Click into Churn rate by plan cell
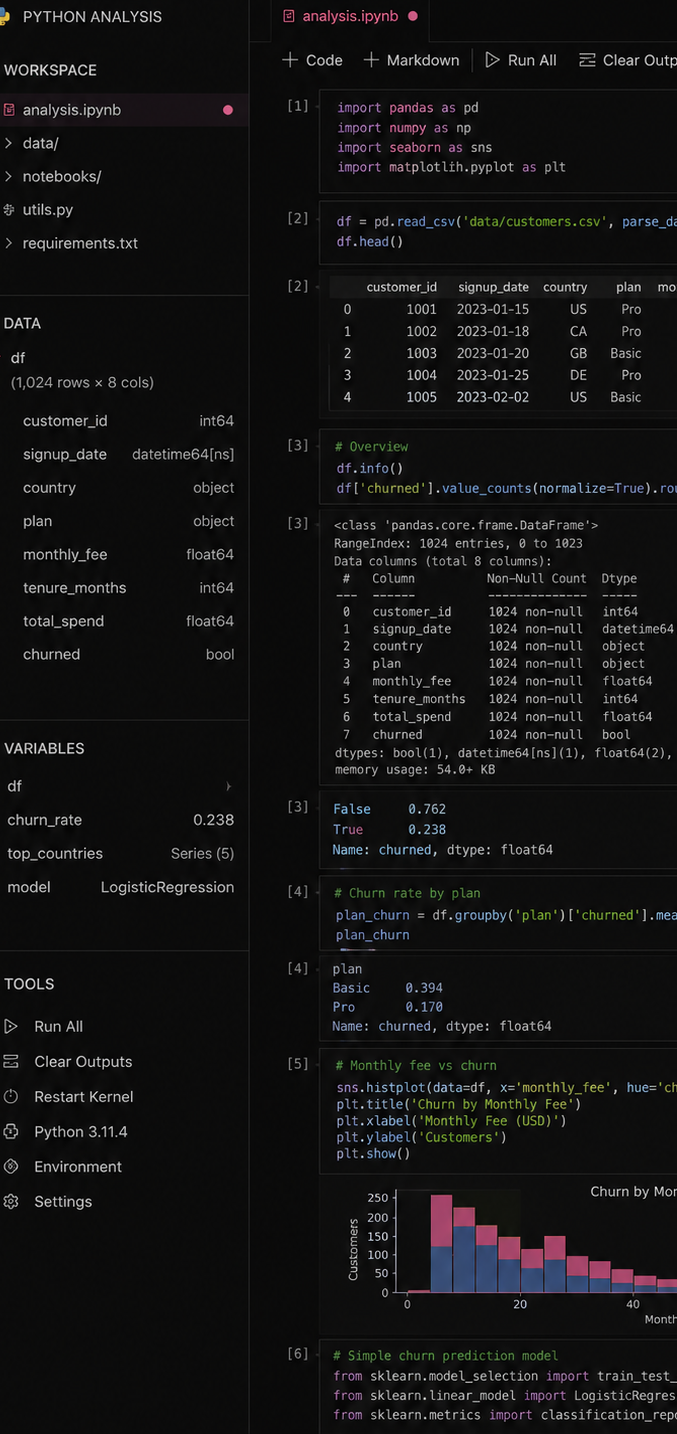This screenshot has height=1434, width=677. 498,914
